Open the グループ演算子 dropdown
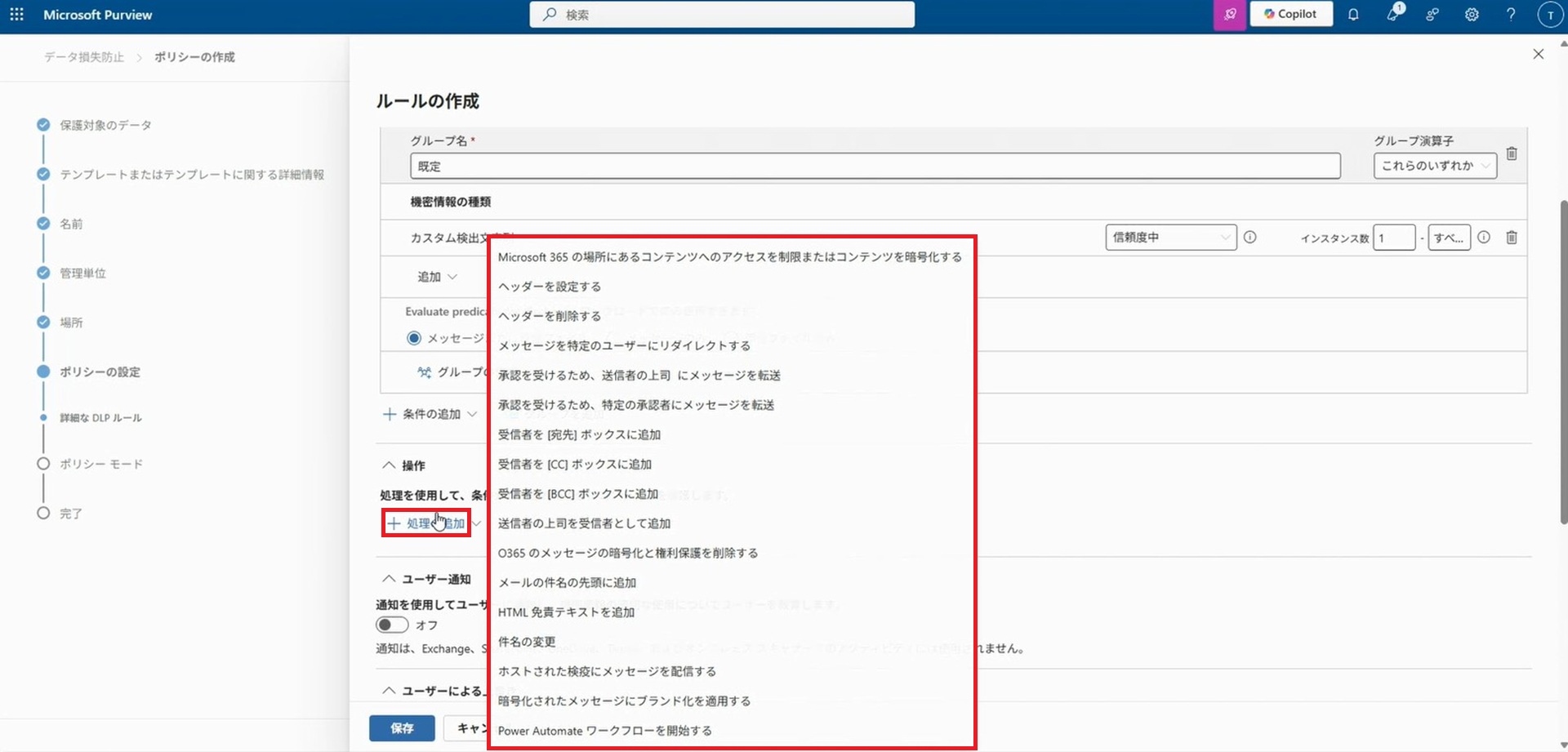 point(1434,166)
